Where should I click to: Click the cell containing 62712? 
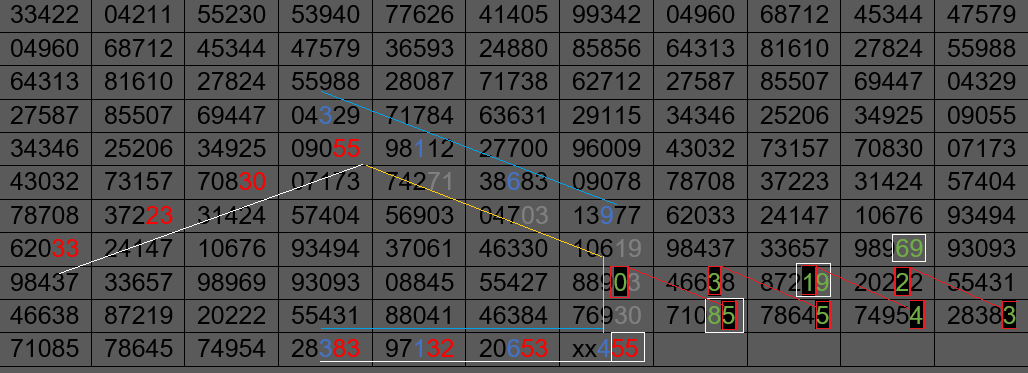coord(606,82)
